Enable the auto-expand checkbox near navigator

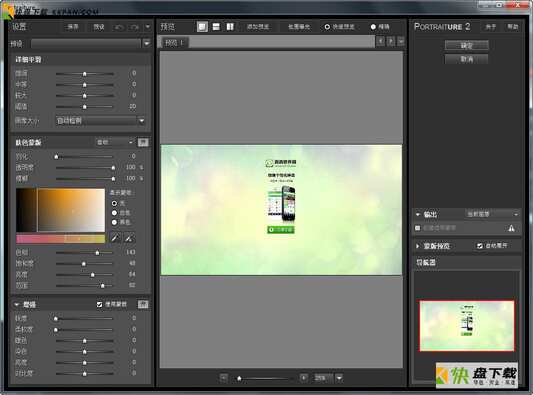[x=480, y=245]
